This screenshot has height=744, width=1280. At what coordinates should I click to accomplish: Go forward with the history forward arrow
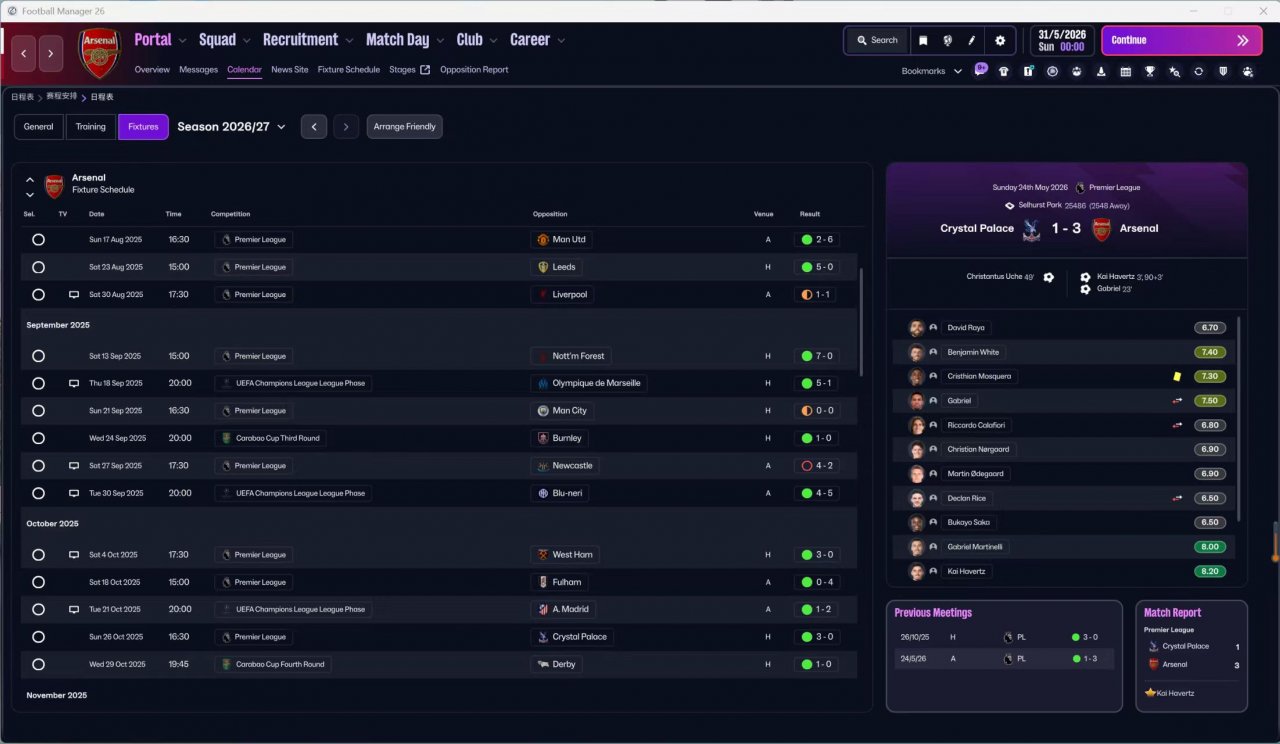52,53
